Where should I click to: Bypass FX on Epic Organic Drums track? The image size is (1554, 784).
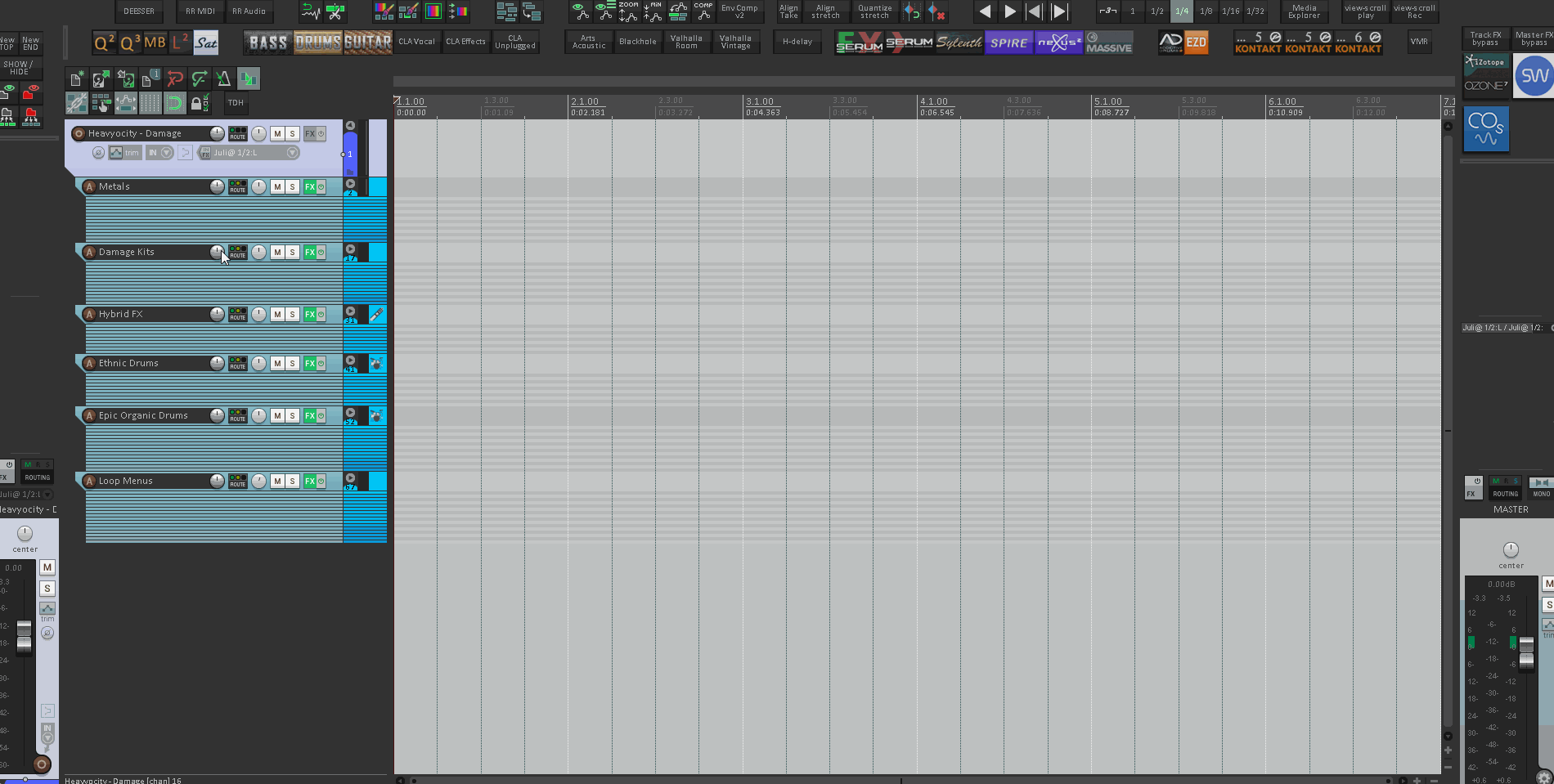coord(321,416)
